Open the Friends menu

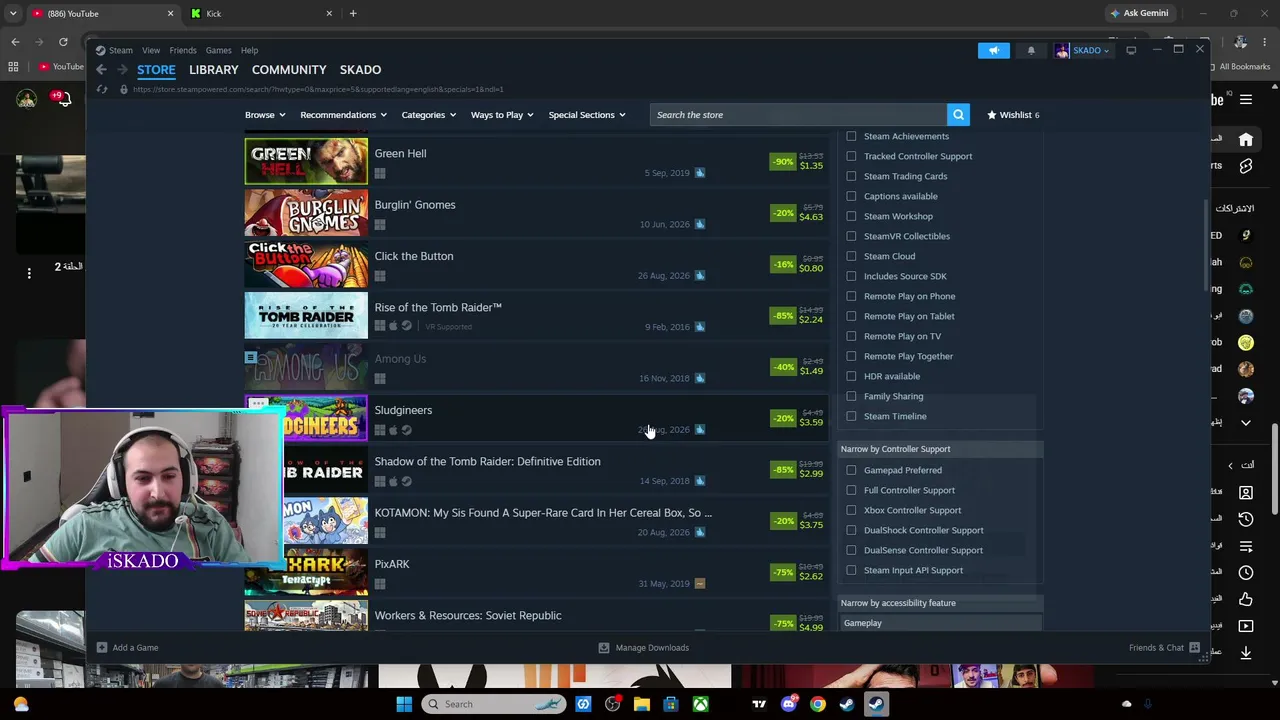click(183, 50)
